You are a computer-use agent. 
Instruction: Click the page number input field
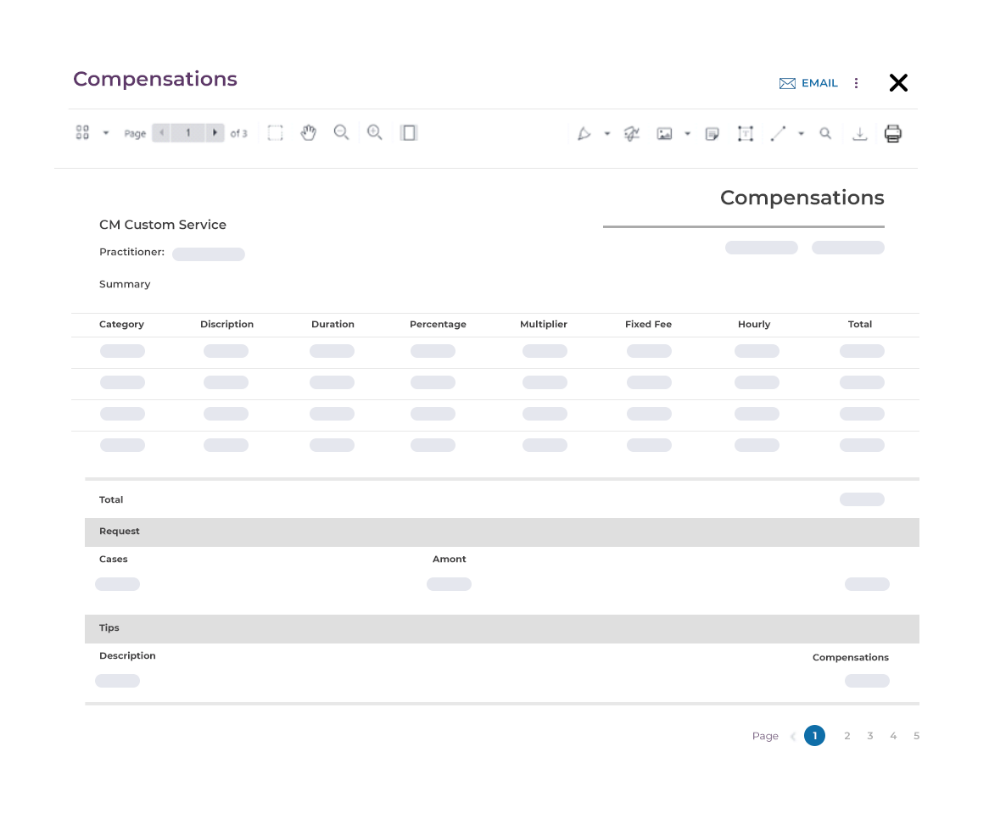coord(187,133)
